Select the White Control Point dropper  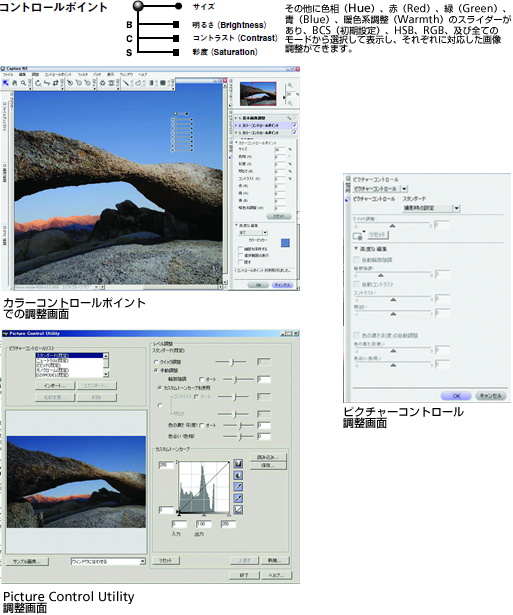coord(87,83)
